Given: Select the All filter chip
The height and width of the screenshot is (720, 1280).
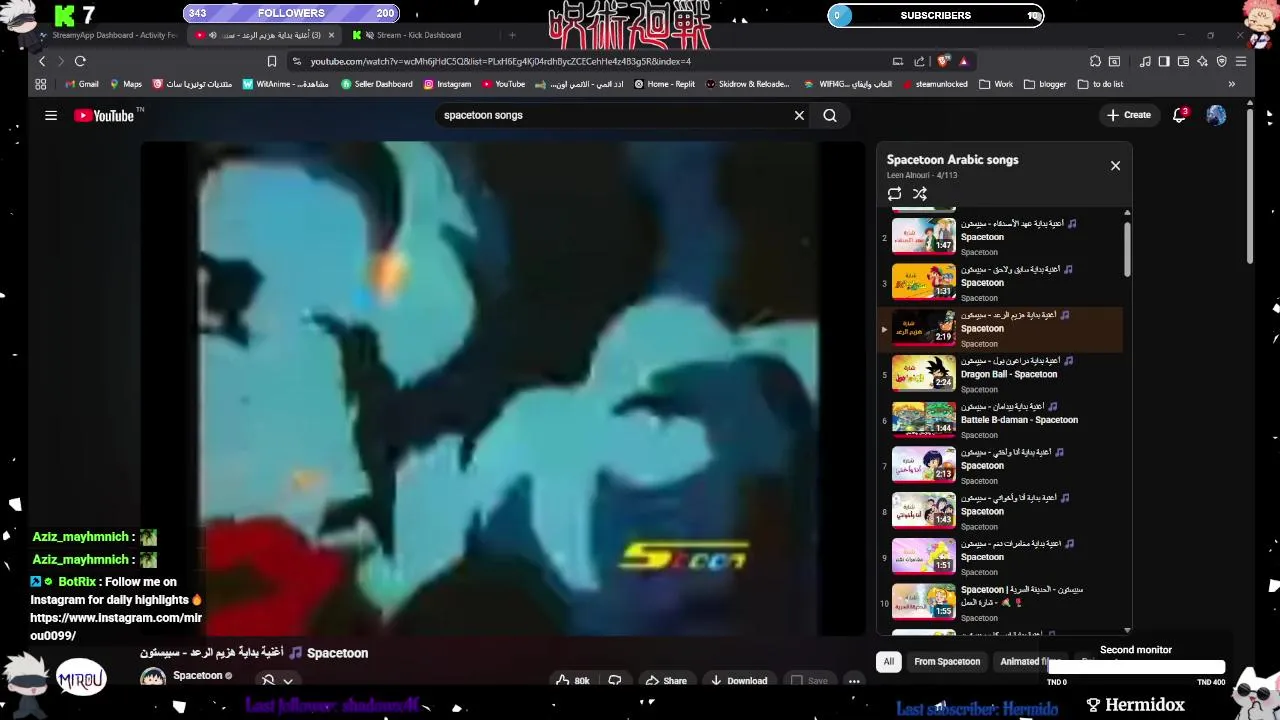Looking at the screenshot, I should tap(888, 661).
